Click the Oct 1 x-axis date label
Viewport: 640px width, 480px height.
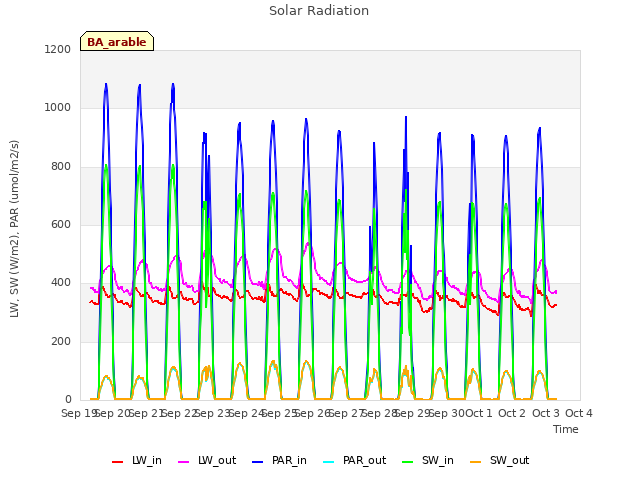478,413
